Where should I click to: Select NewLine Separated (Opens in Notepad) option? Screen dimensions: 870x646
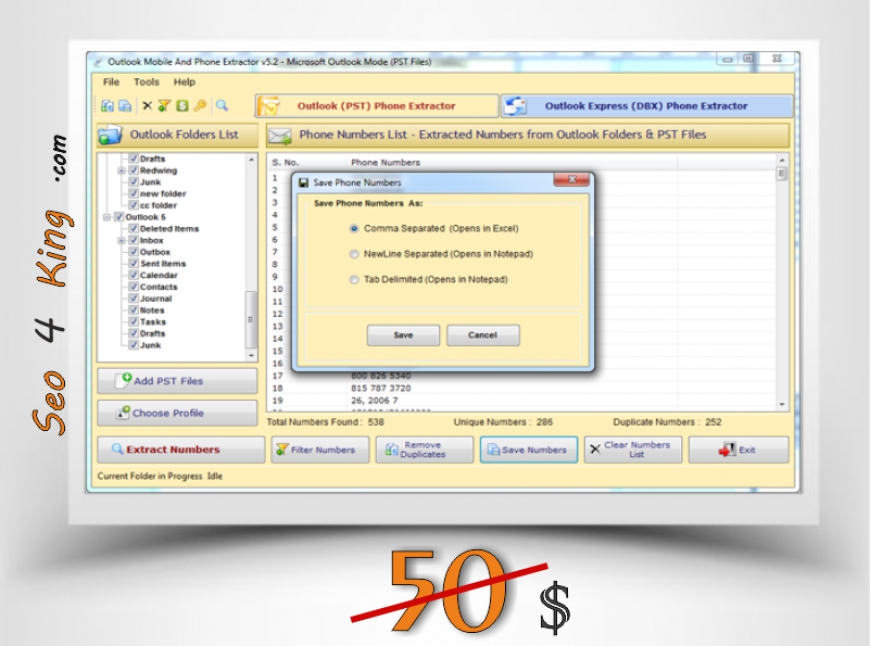(354, 254)
